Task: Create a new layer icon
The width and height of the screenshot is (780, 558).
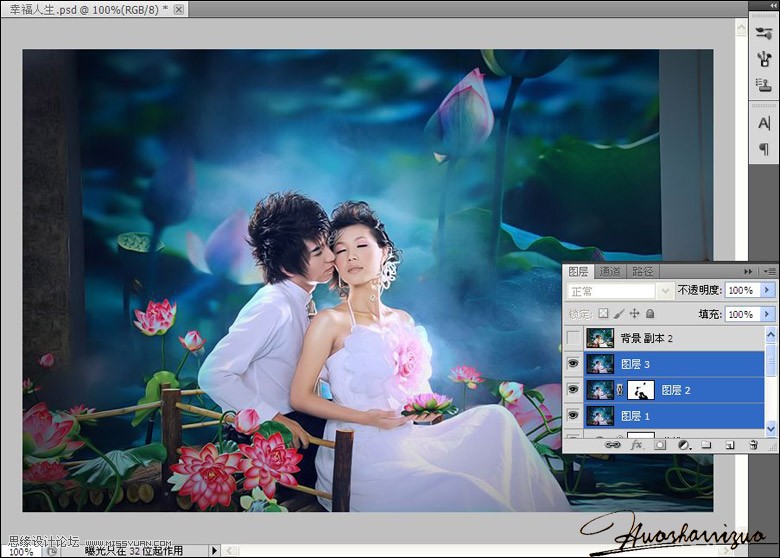Action: click(x=730, y=445)
